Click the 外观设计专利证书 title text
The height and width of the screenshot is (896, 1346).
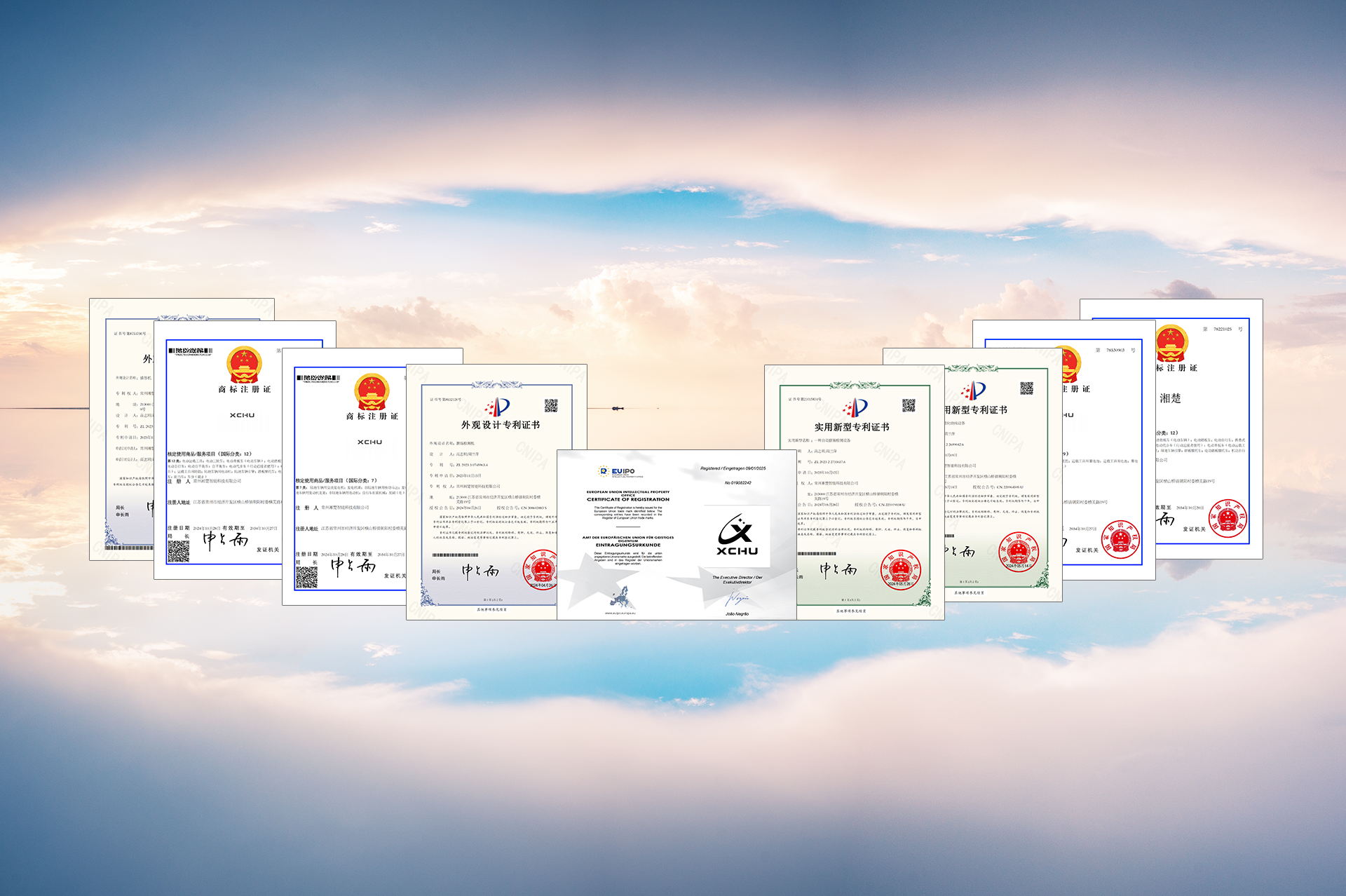(x=501, y=425)
